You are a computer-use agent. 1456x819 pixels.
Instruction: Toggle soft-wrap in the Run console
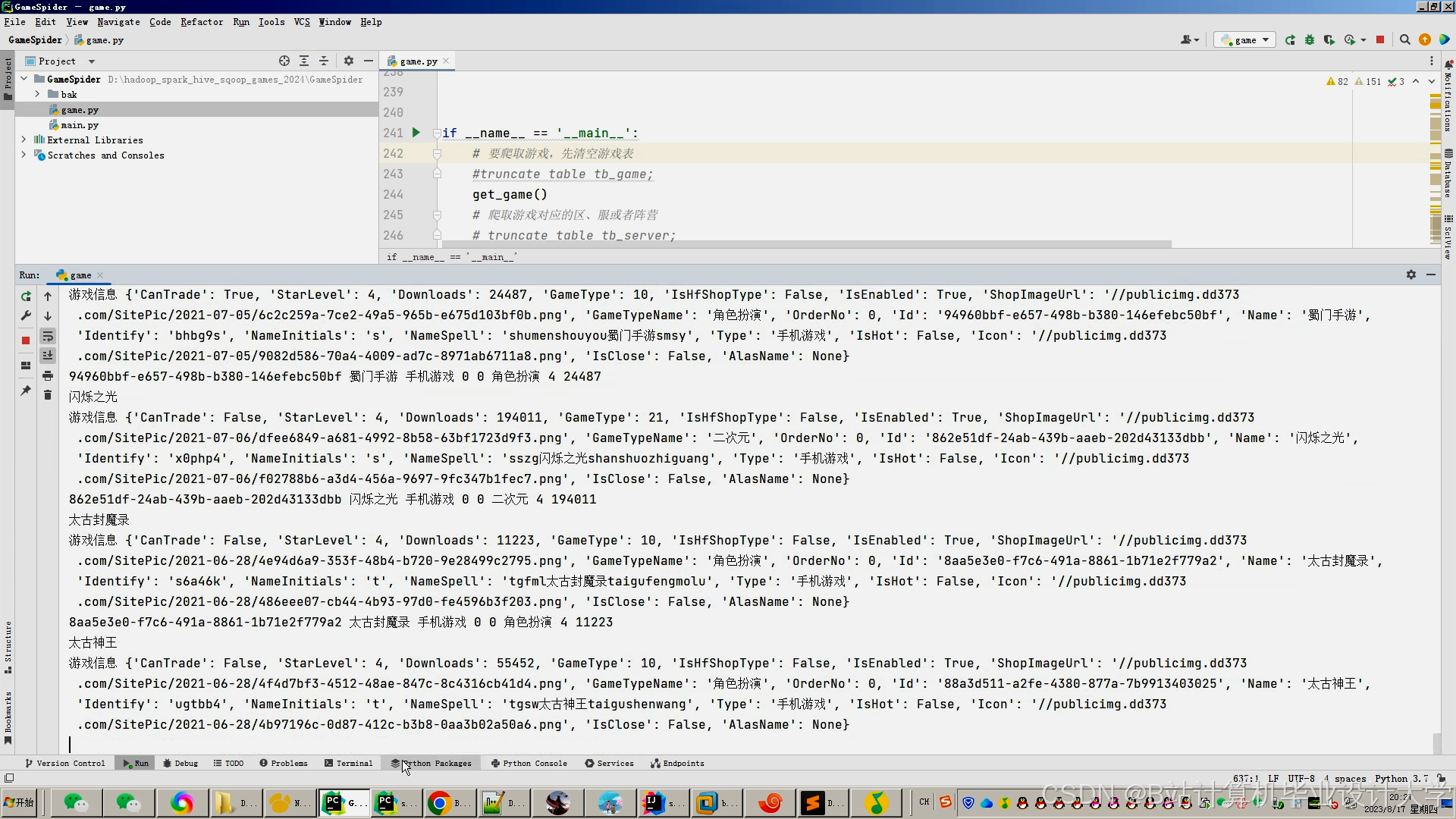point(48,336)
